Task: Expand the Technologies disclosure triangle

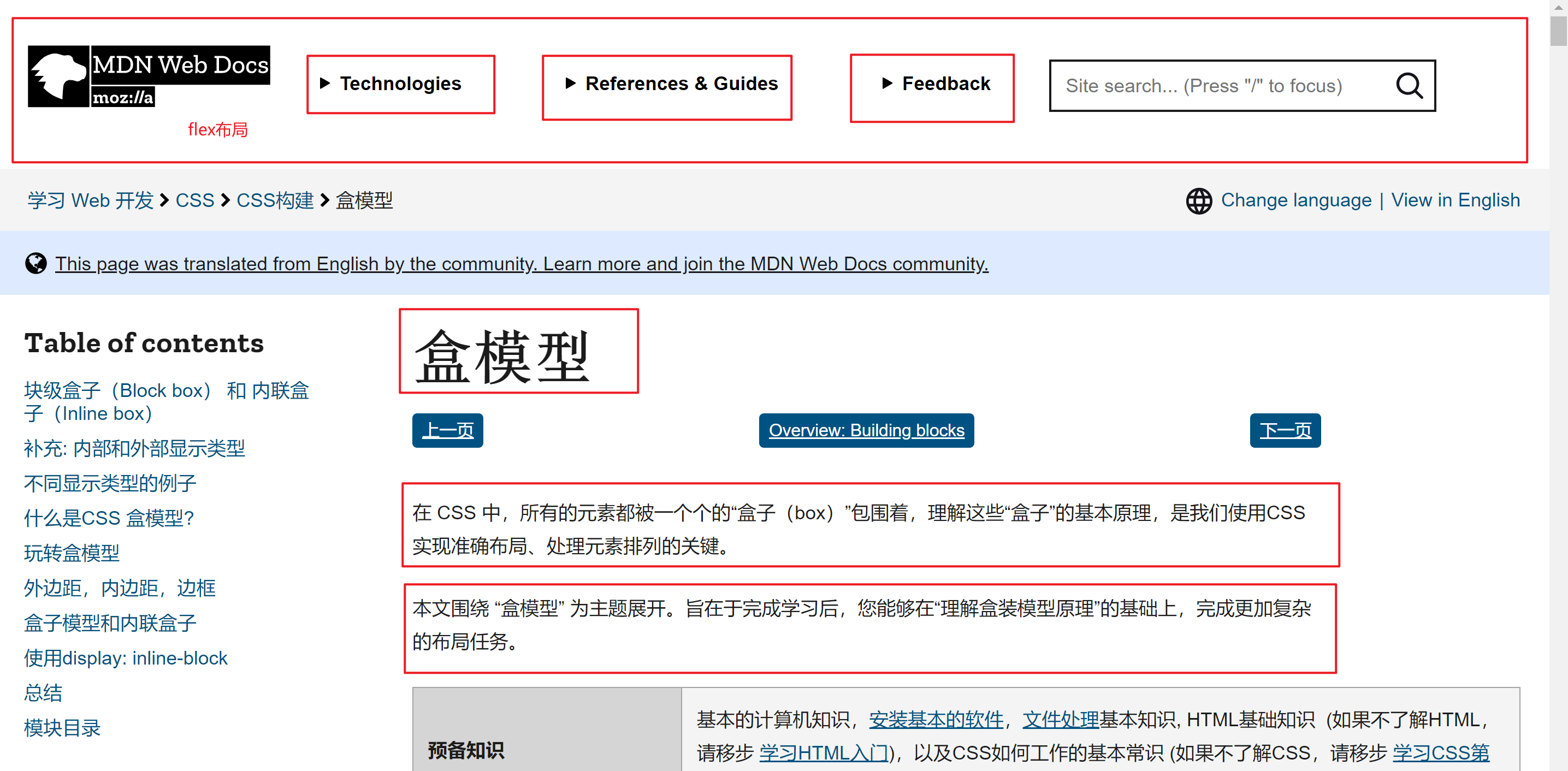Action: click(x=326, y=84)
